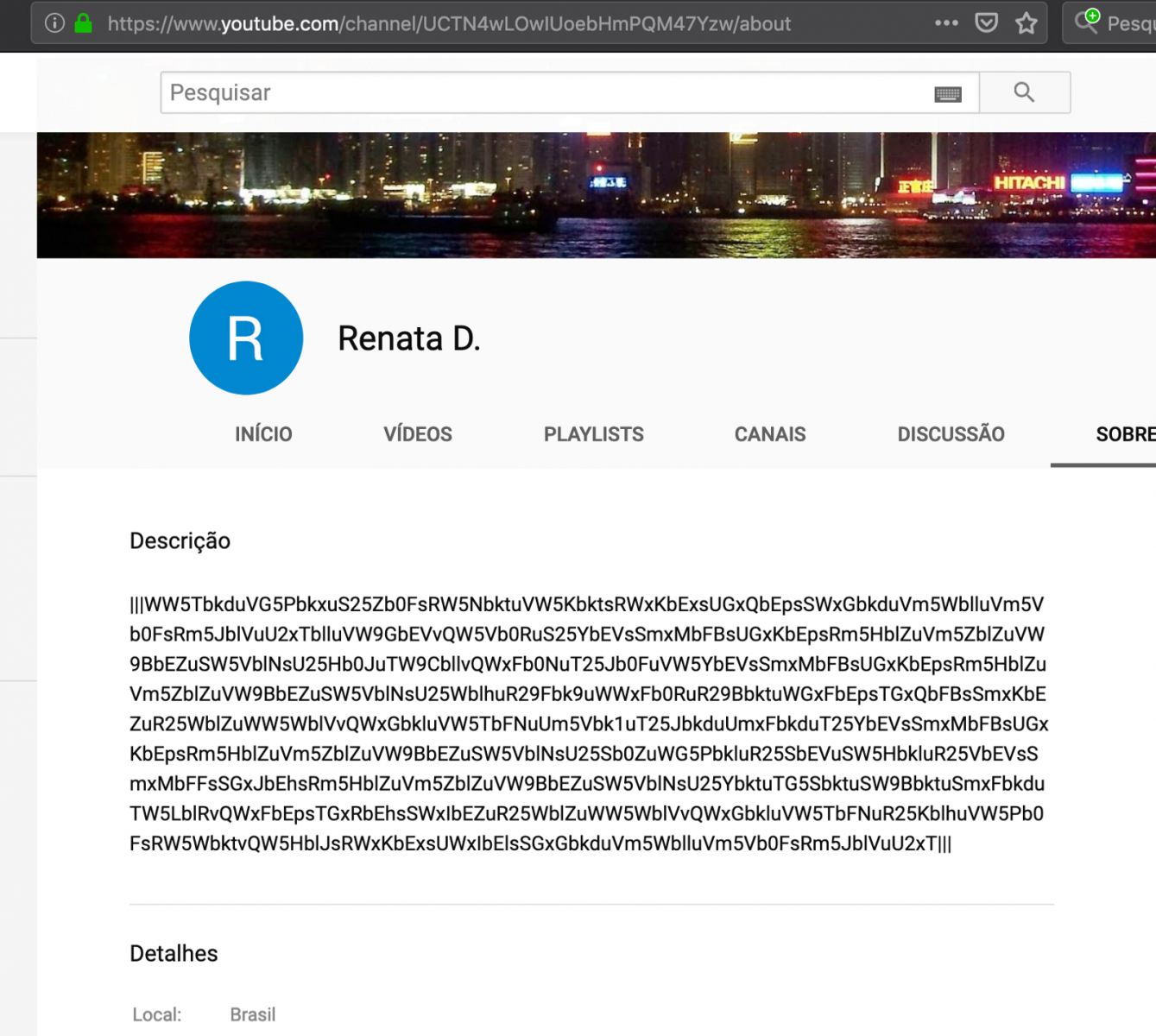Open the DISCUSSÃO tab

[951, 434]
